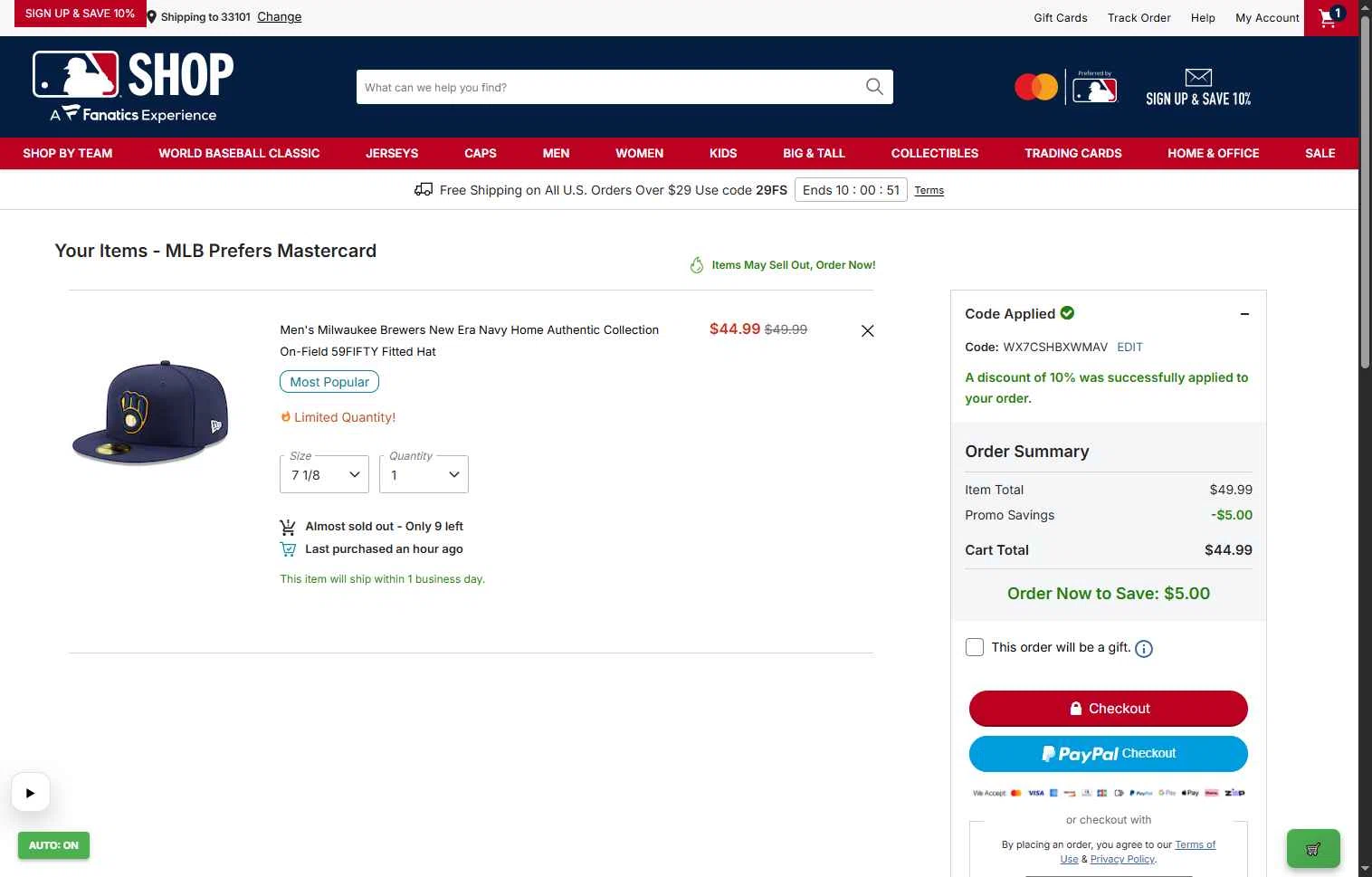Collapse the Code Applied section minus icon
Viewport: 1372px width, 877px height.
(x=1244, y=314)
